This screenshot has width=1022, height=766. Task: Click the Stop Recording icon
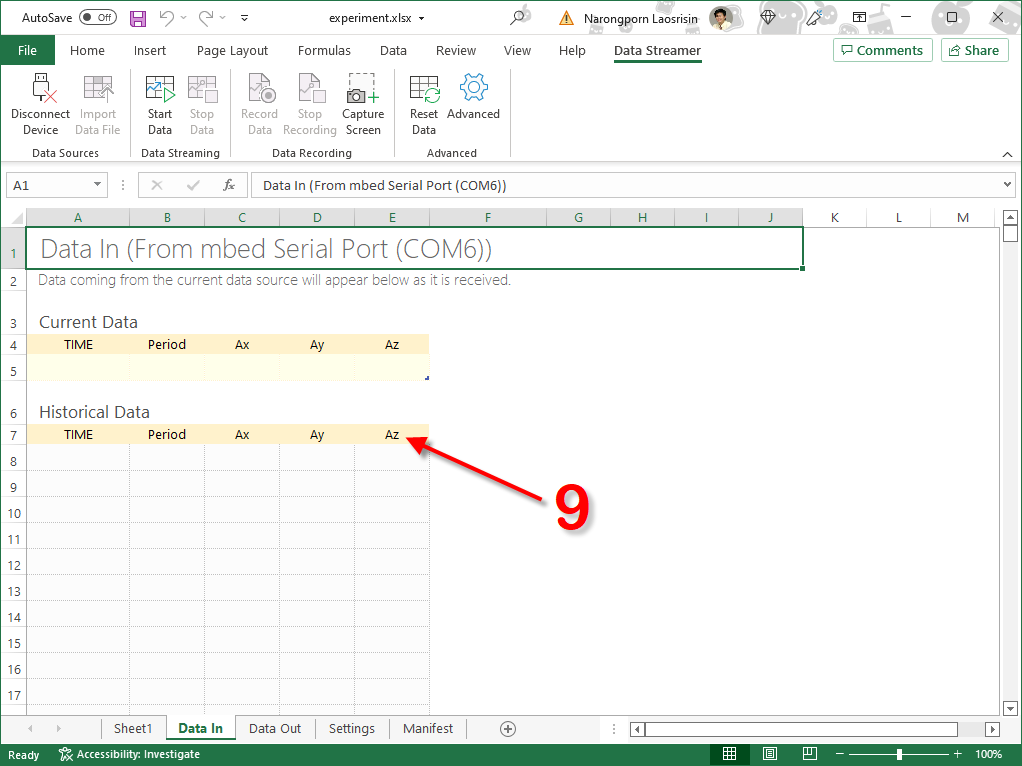(311, 88)
